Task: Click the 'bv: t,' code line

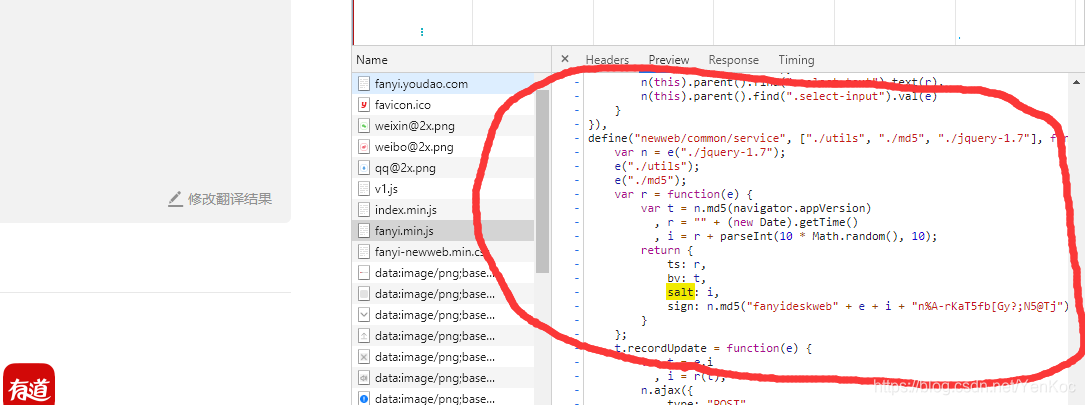Action: pos(686,278)
